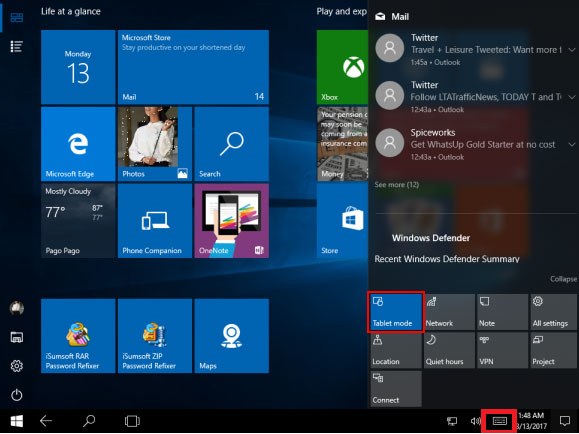The image size is (579, 434).
Task: Toggle the Location quick action
Action: (396, 350)
